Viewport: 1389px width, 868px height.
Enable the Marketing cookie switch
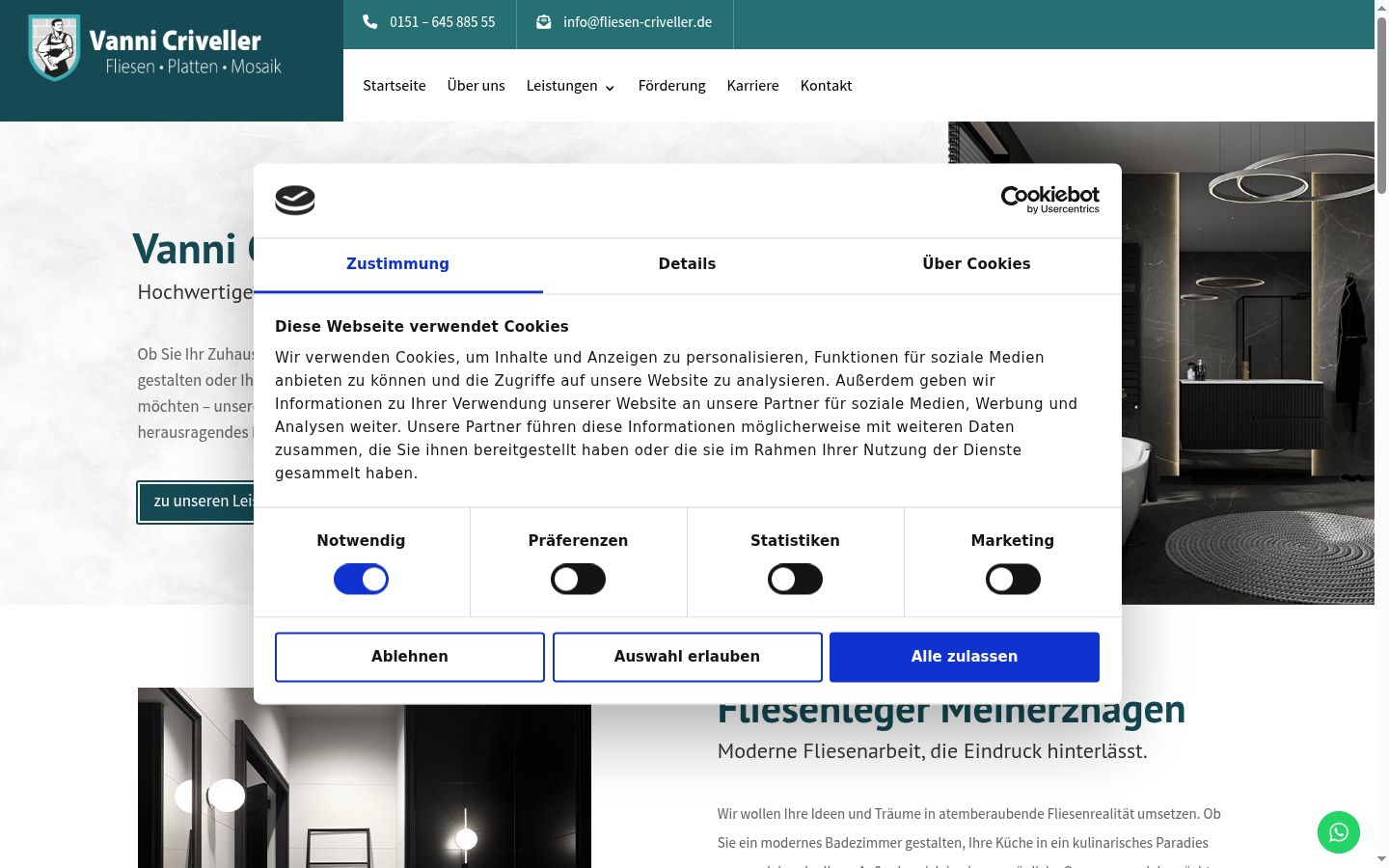[x=1013, y=580]
